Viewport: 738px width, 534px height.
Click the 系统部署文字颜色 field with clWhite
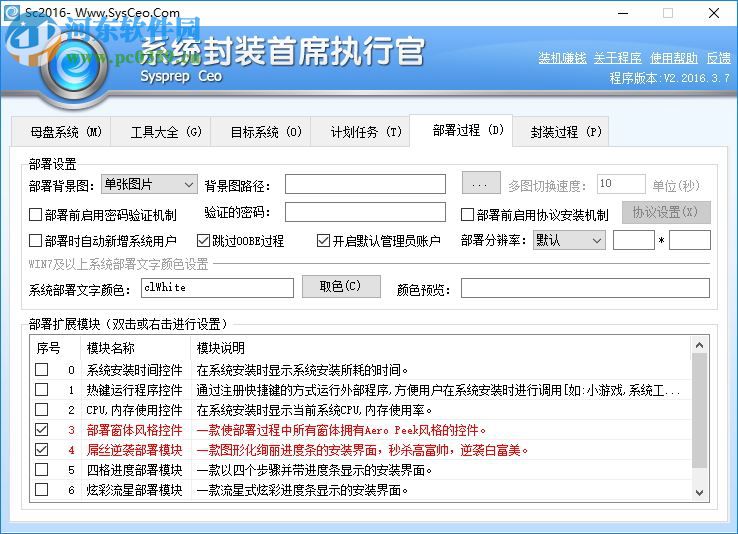pos(217,288)
